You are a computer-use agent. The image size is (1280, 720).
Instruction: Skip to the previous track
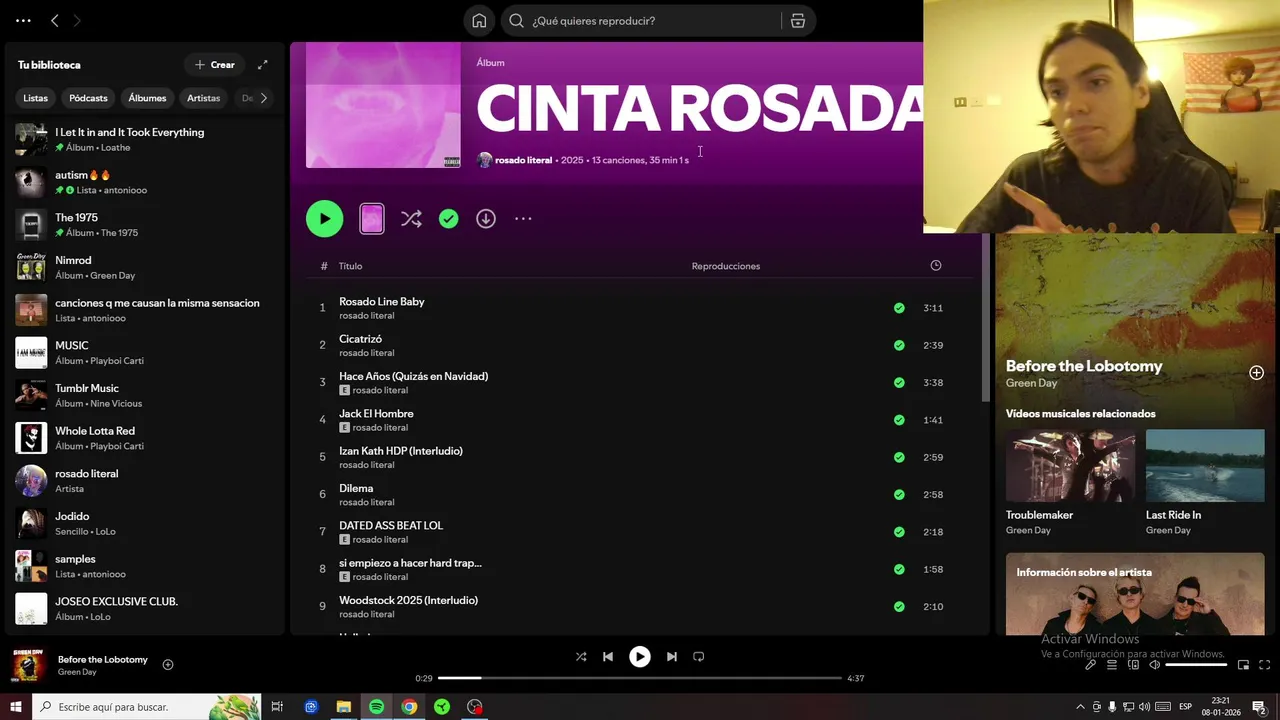(x=608, y=657)
